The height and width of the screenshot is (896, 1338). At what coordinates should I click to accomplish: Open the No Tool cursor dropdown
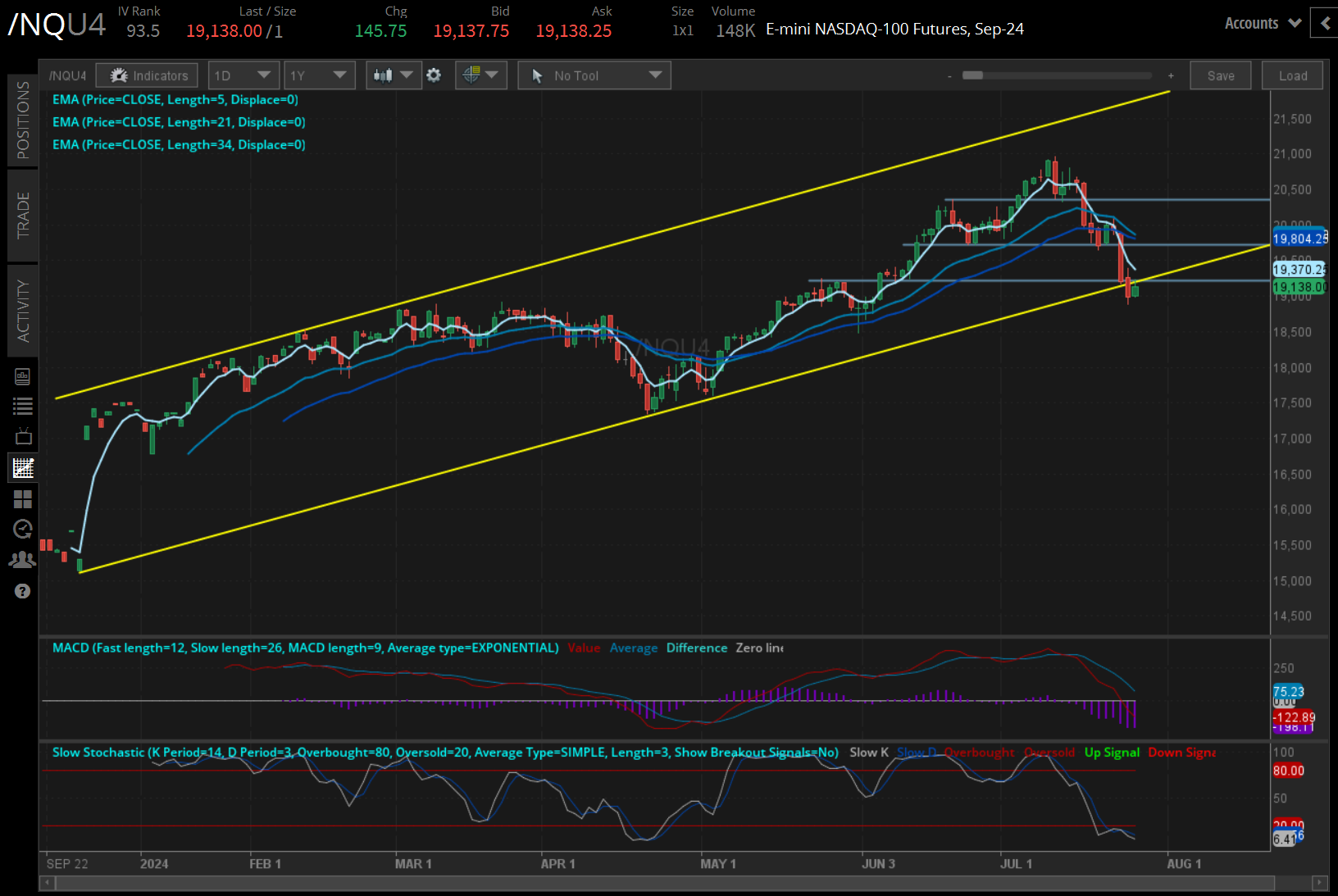[594, 75]
